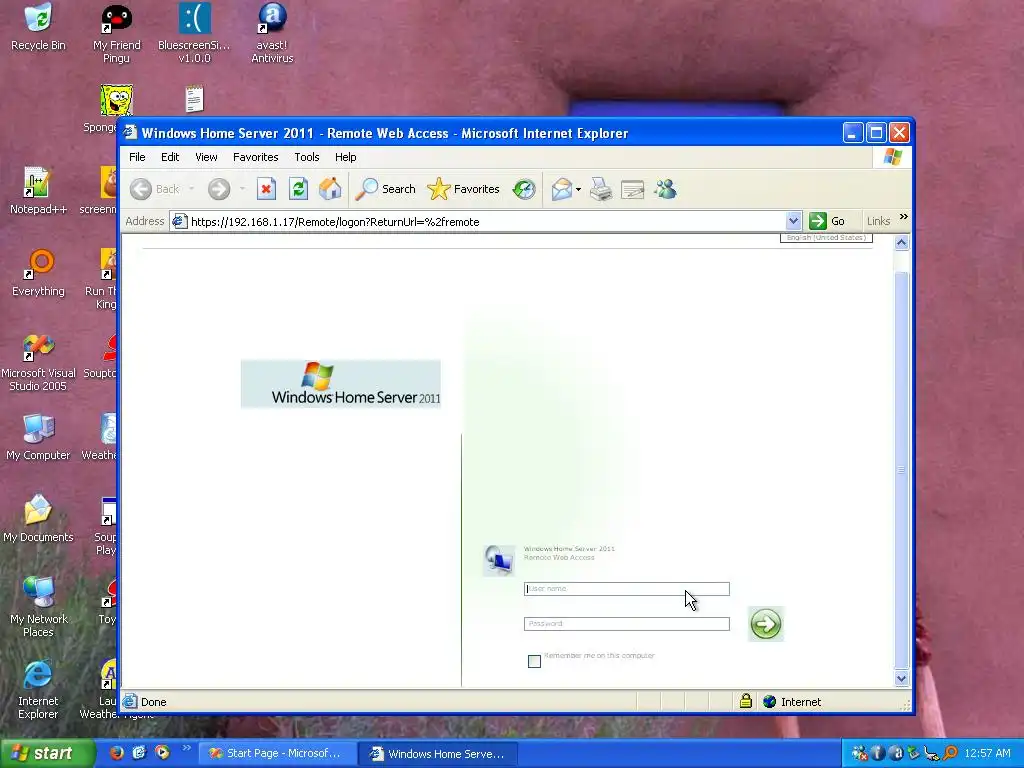The width and height of the screenshot is (1024, 768).
Task: Click the Windows Home Server 2011 logo
Action: [x=340, y=384]
